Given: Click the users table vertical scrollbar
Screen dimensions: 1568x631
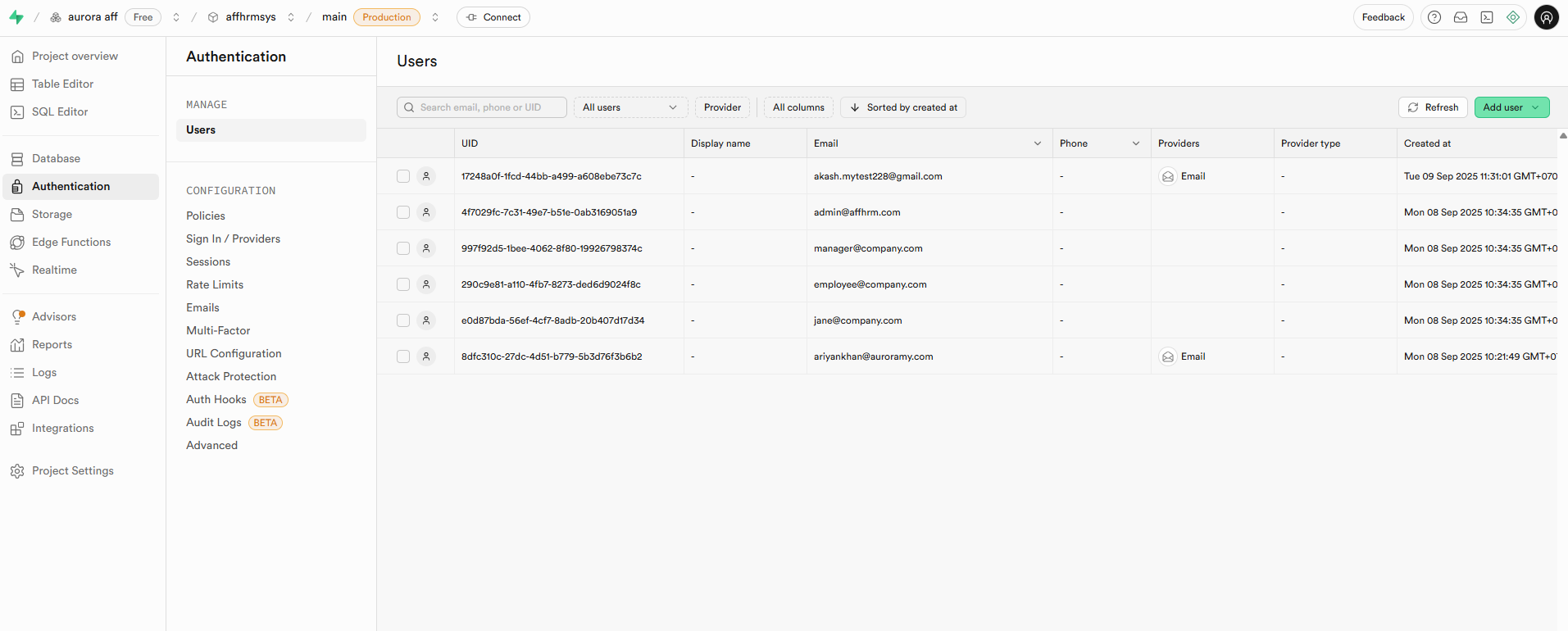Looking at the screenshot, I should coord(1562,328).
